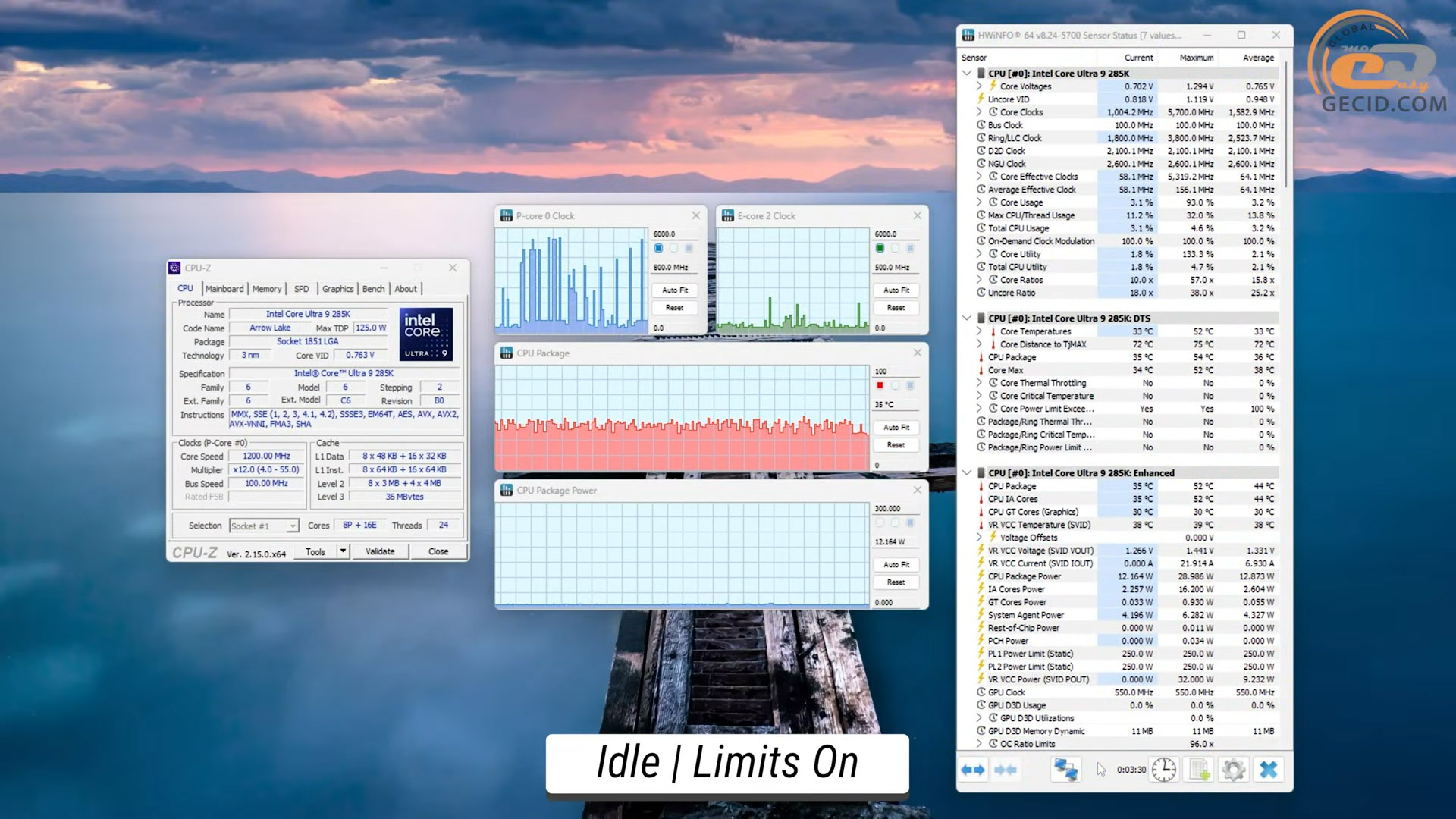The image size is (1456, 819).
Task: Collapse the 285K: Enhanced sensor group
Action: (967, 473)
